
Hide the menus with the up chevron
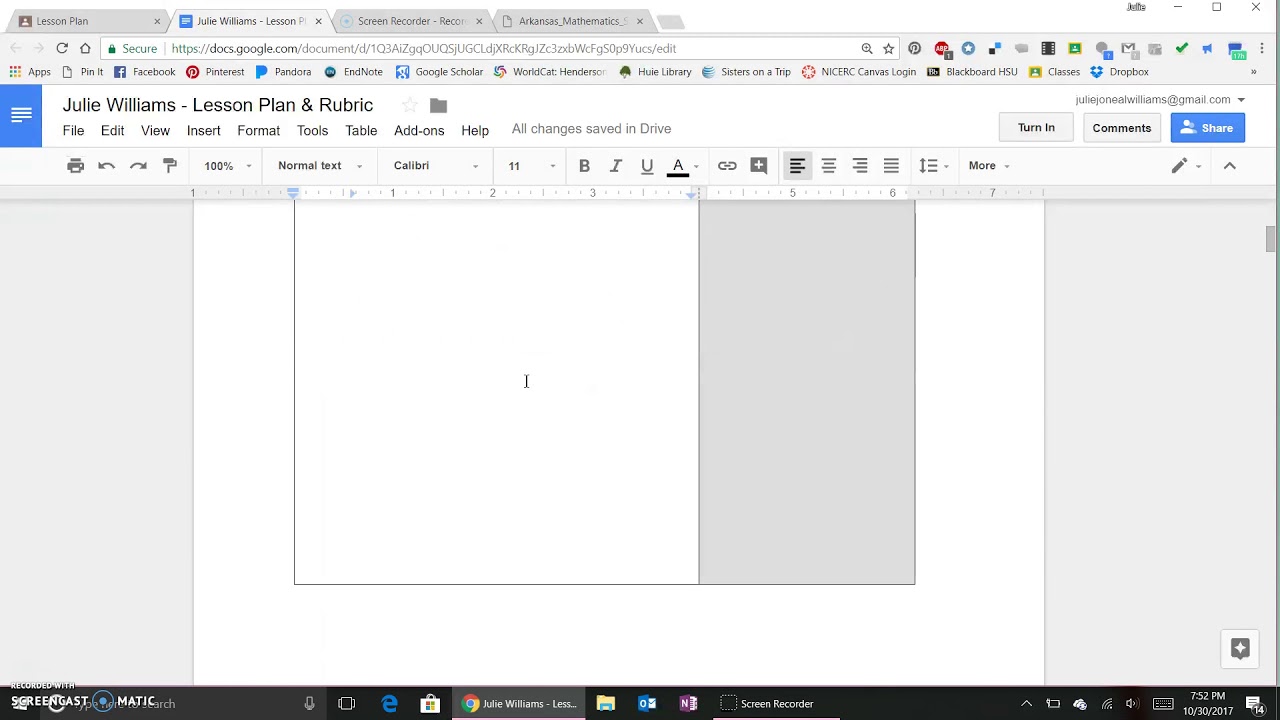pyautogui.click(x=1230, y=166)
